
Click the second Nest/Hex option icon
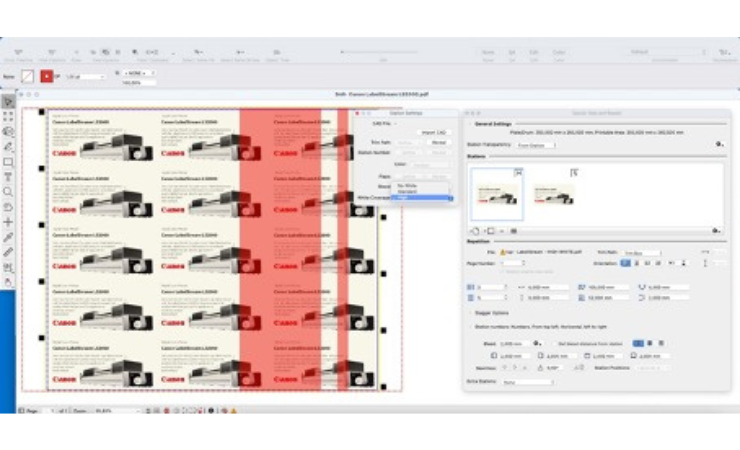[515, 367]
